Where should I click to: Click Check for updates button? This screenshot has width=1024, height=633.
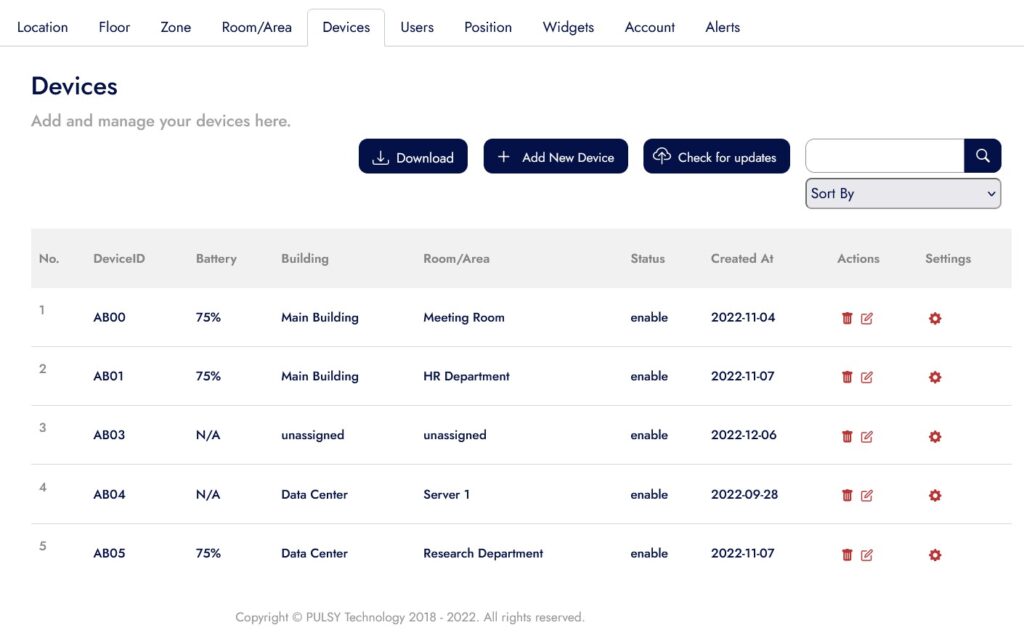click(716, 157)
